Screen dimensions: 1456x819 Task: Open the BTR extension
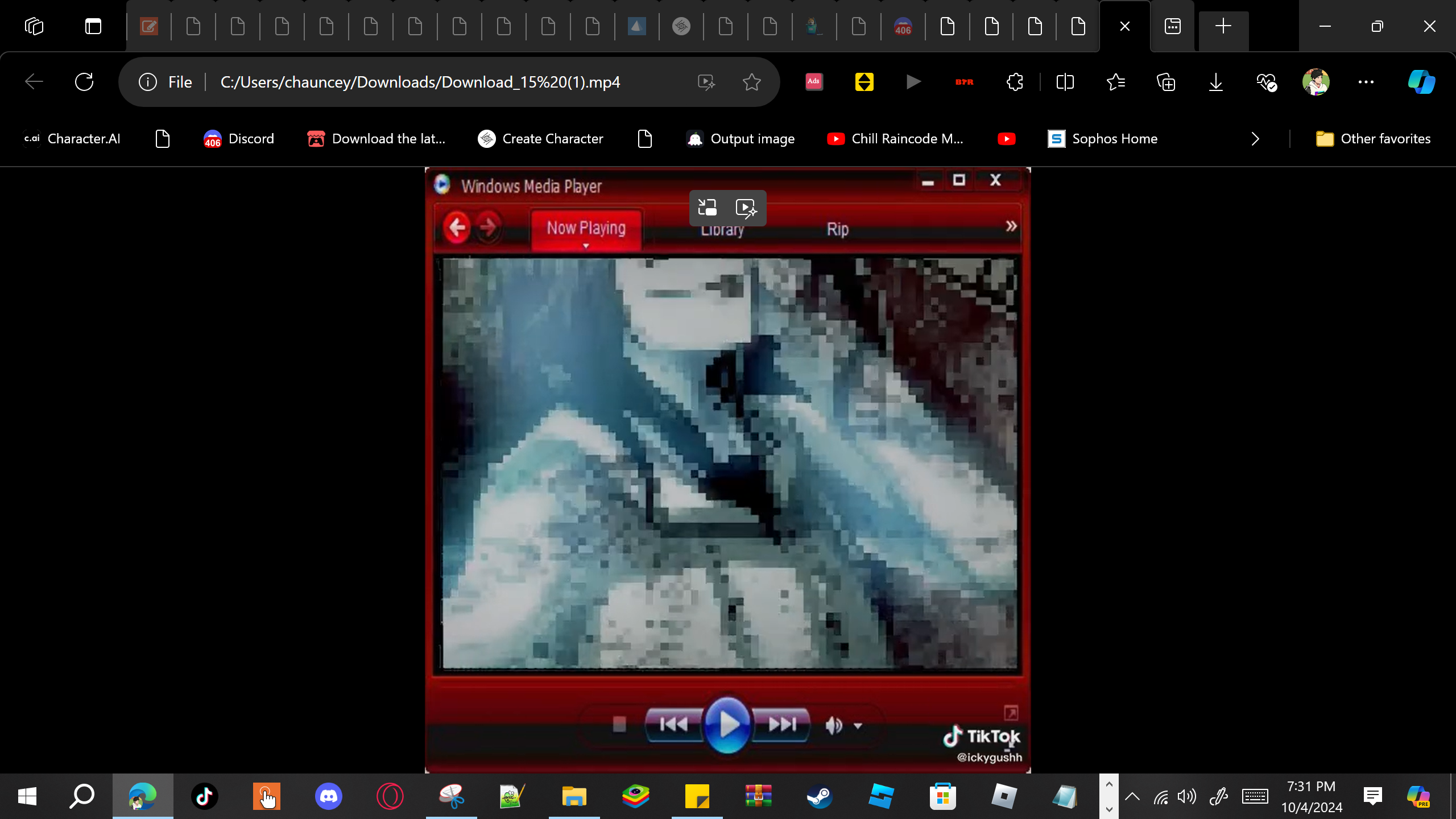pyautogui.click(x=964, y=82)
